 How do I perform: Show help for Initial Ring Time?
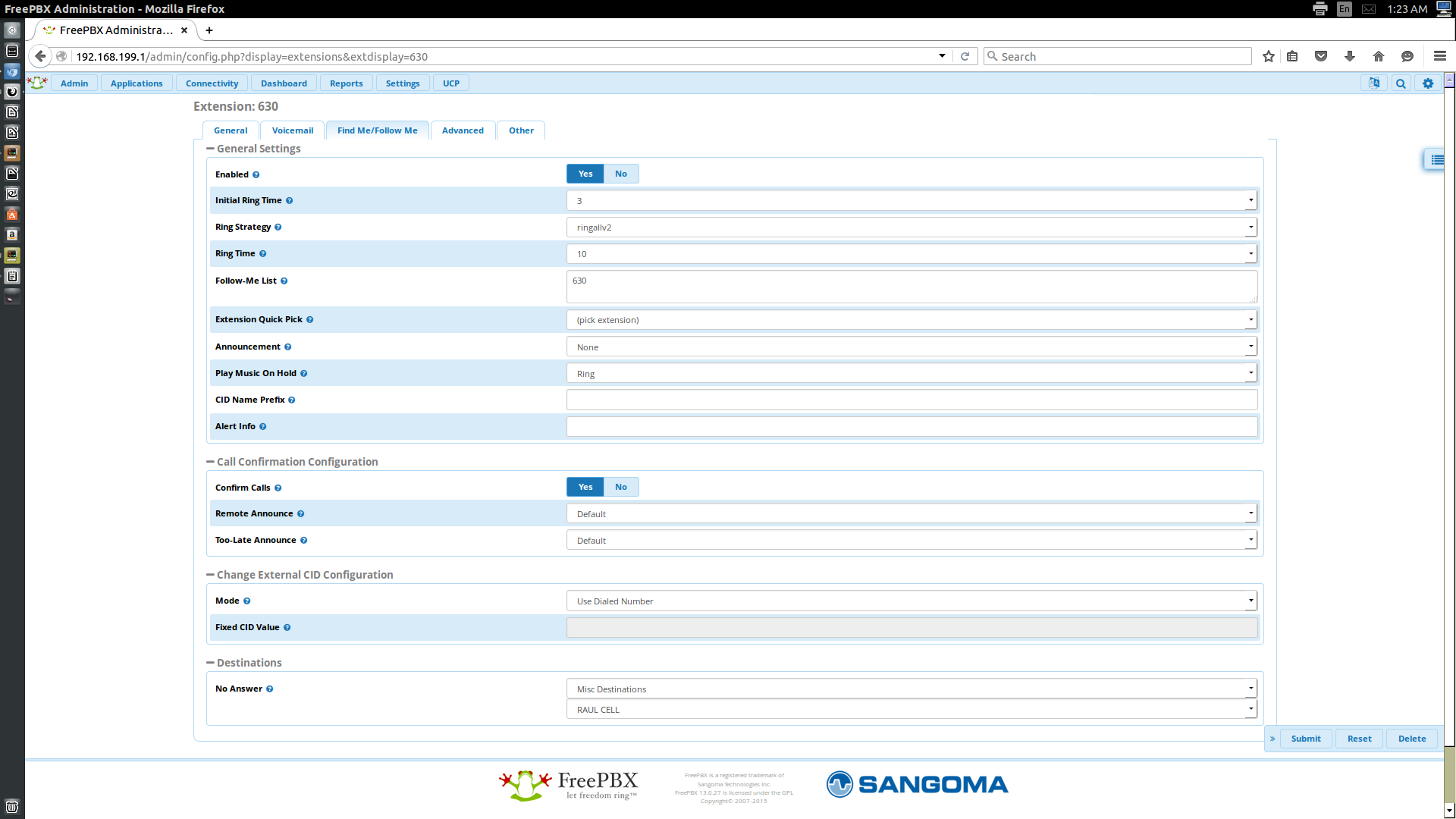[289, 201]
